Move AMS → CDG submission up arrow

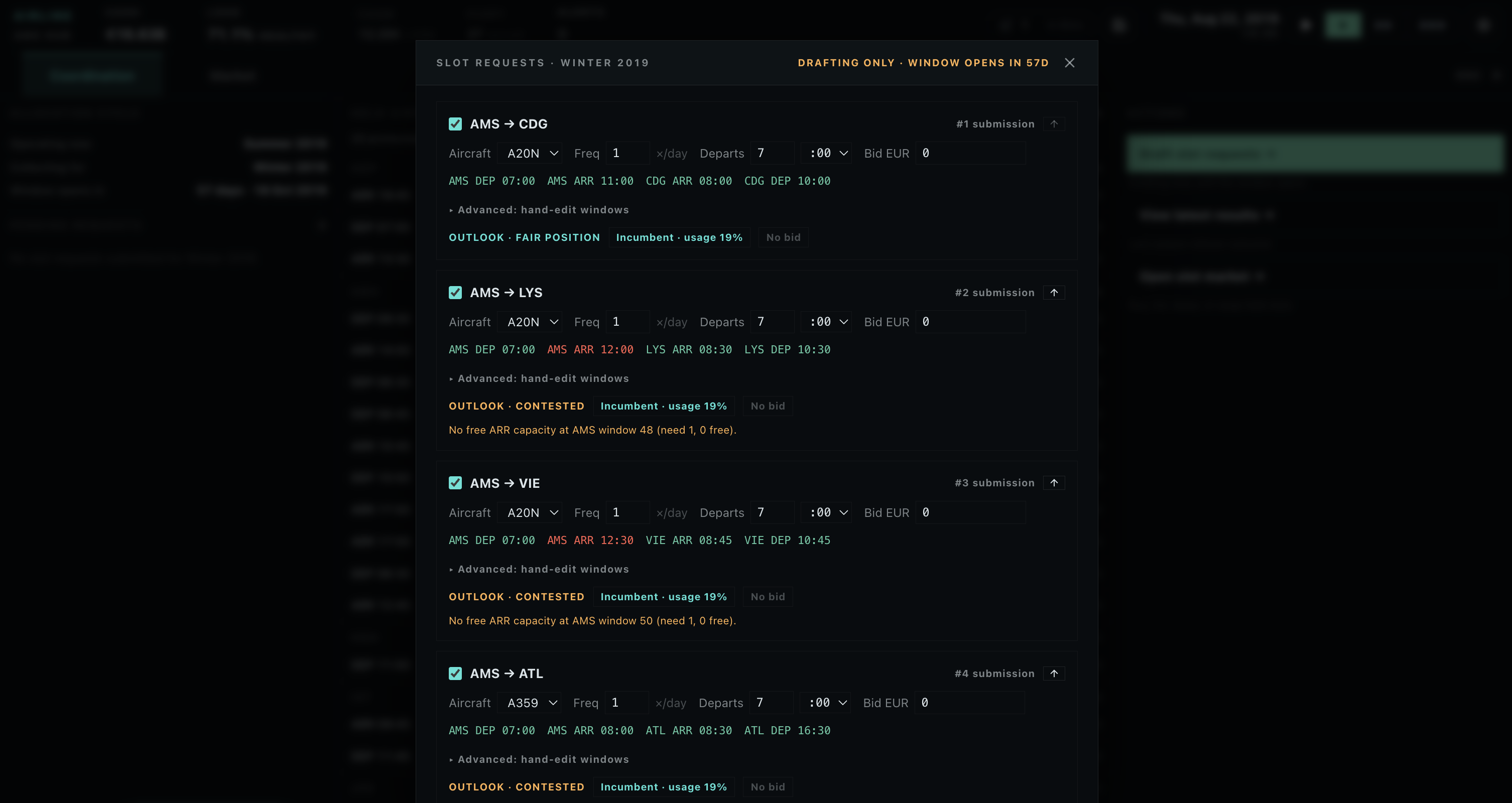click(1054, 124)
